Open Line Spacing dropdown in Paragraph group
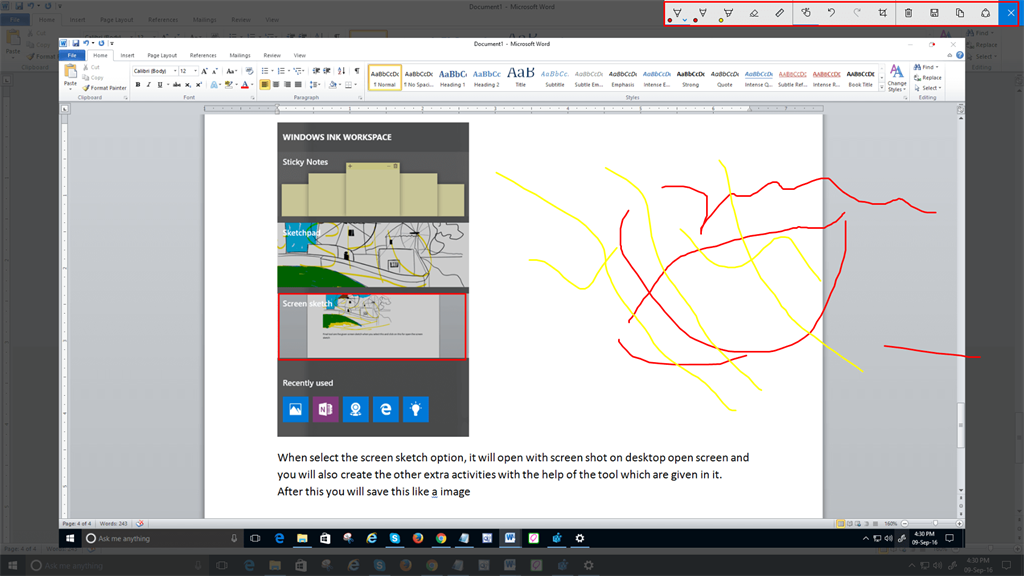1024x576 pixels. click(315, 85)
